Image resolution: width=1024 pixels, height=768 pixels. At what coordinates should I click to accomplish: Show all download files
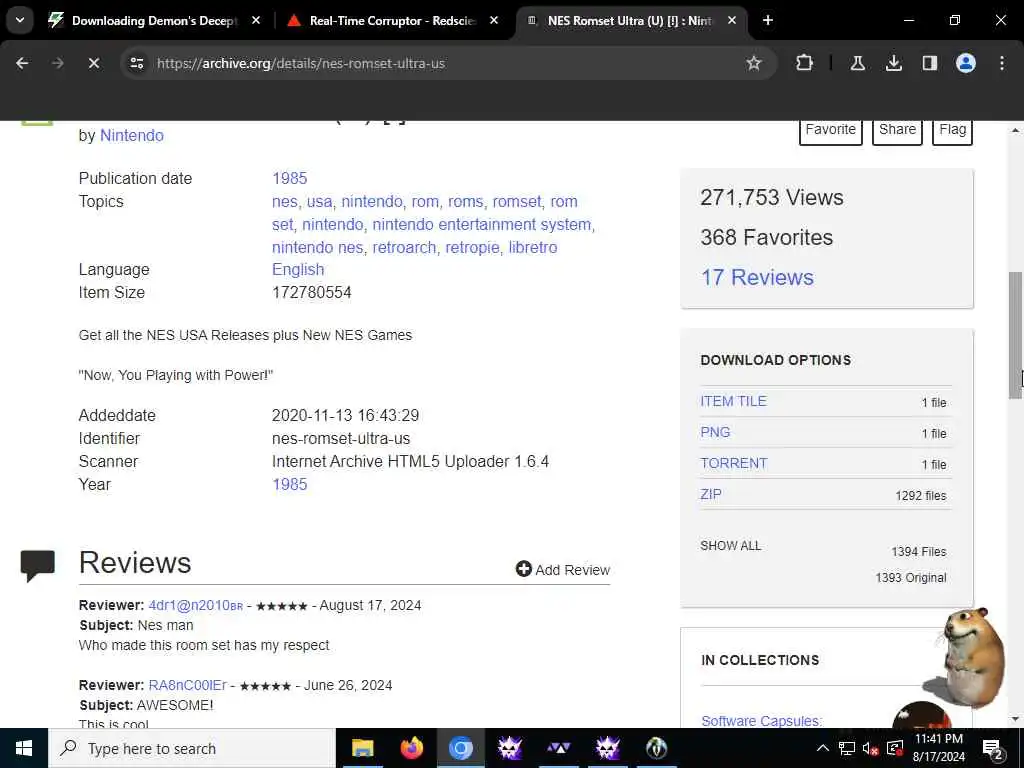point(730,546)
